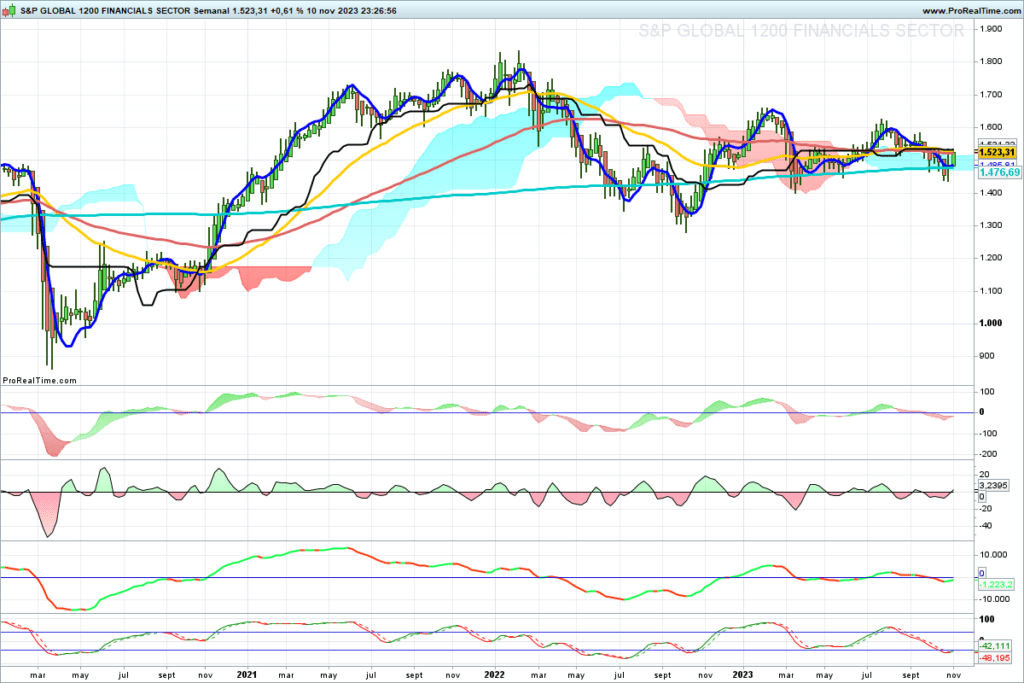
Task: Click the 900 price axis label
Action: (x=987, y=356)
